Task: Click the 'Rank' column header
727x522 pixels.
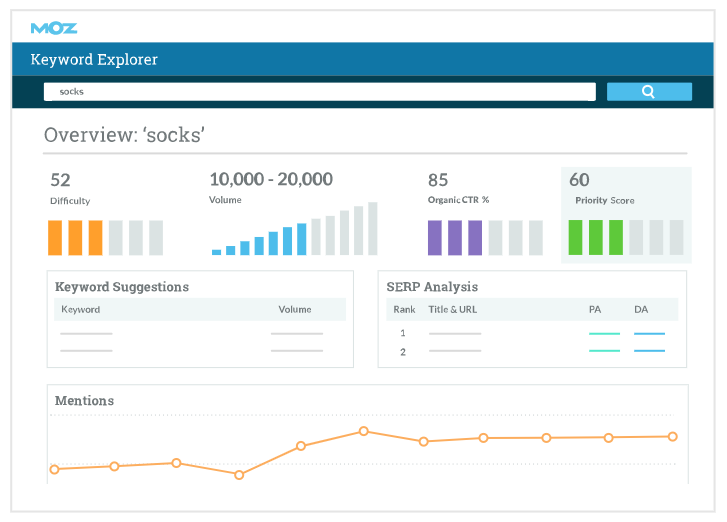Action: (404, 309)
